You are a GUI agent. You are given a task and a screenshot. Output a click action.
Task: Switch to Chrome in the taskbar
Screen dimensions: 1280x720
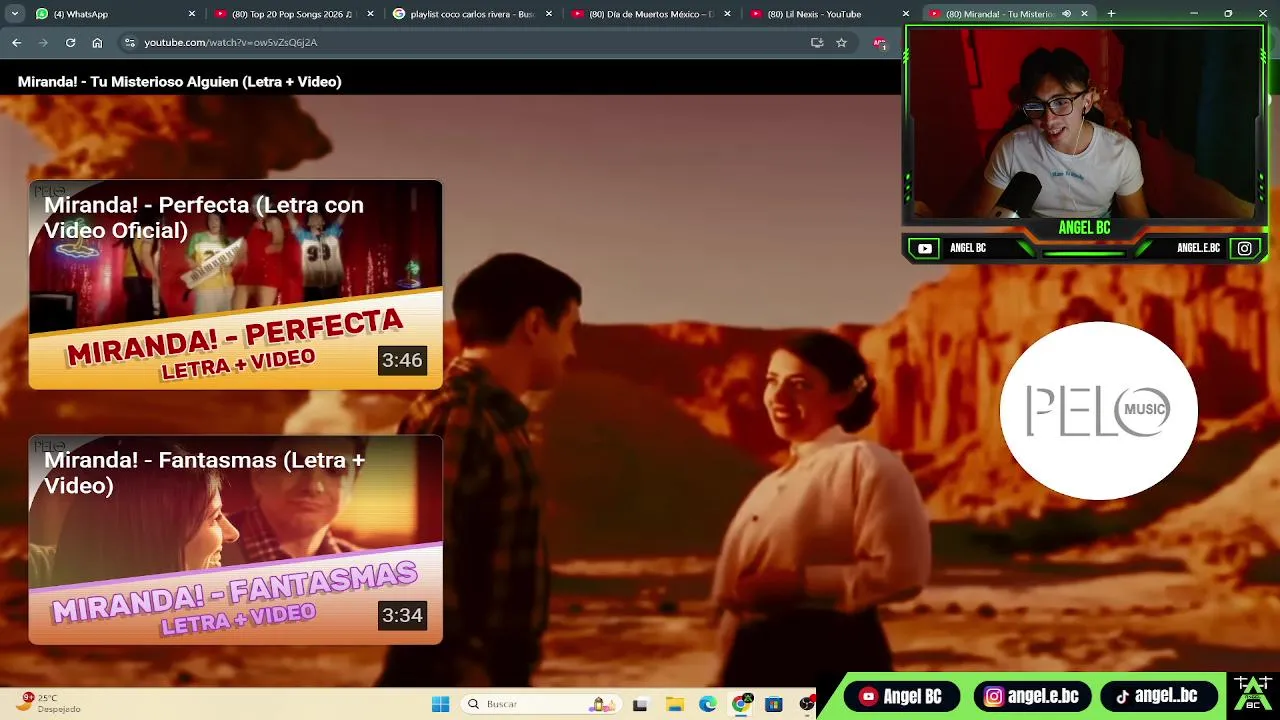tap(742, 704)
